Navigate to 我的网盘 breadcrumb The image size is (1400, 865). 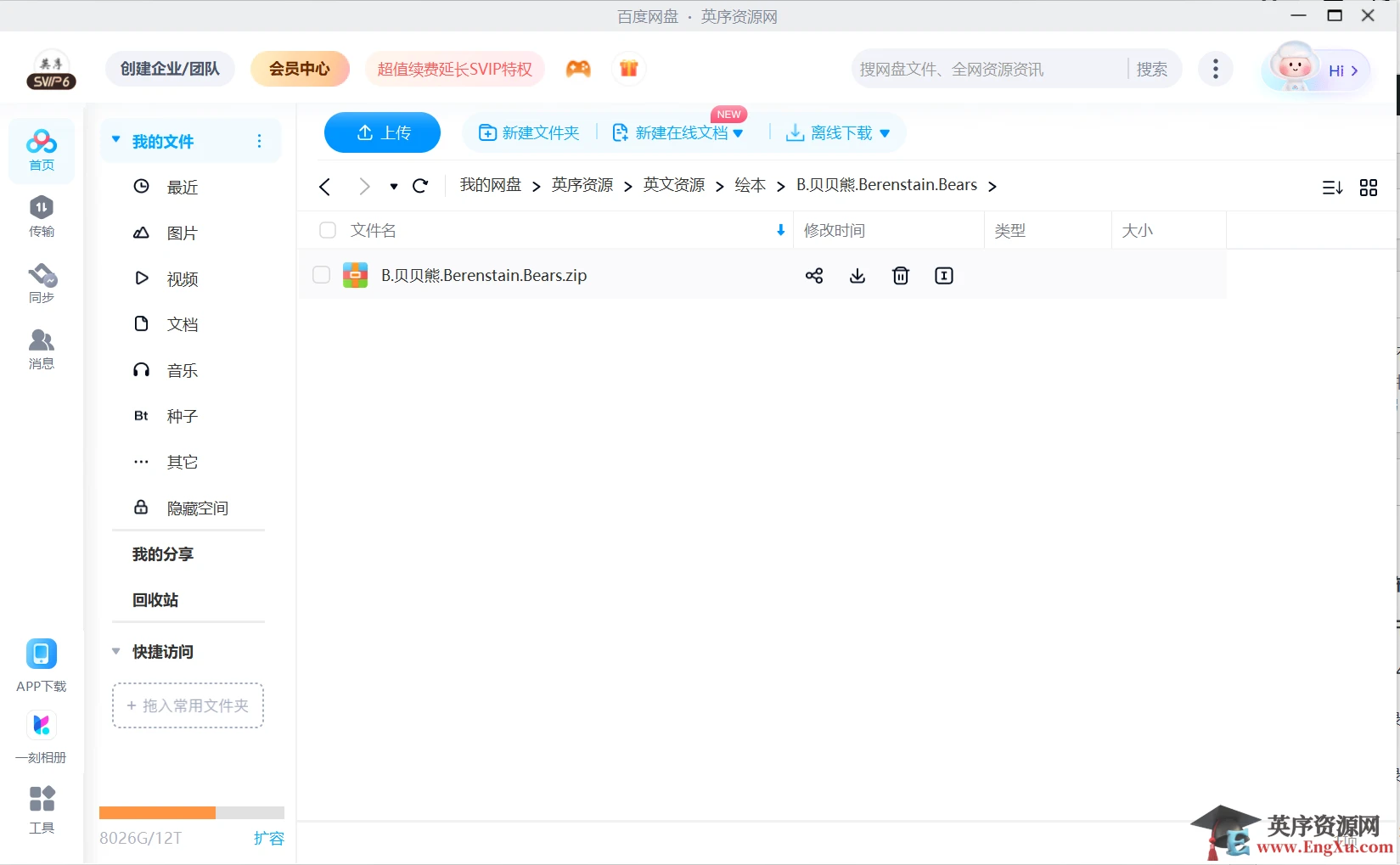pyautogui.click(x=491, y=185)
